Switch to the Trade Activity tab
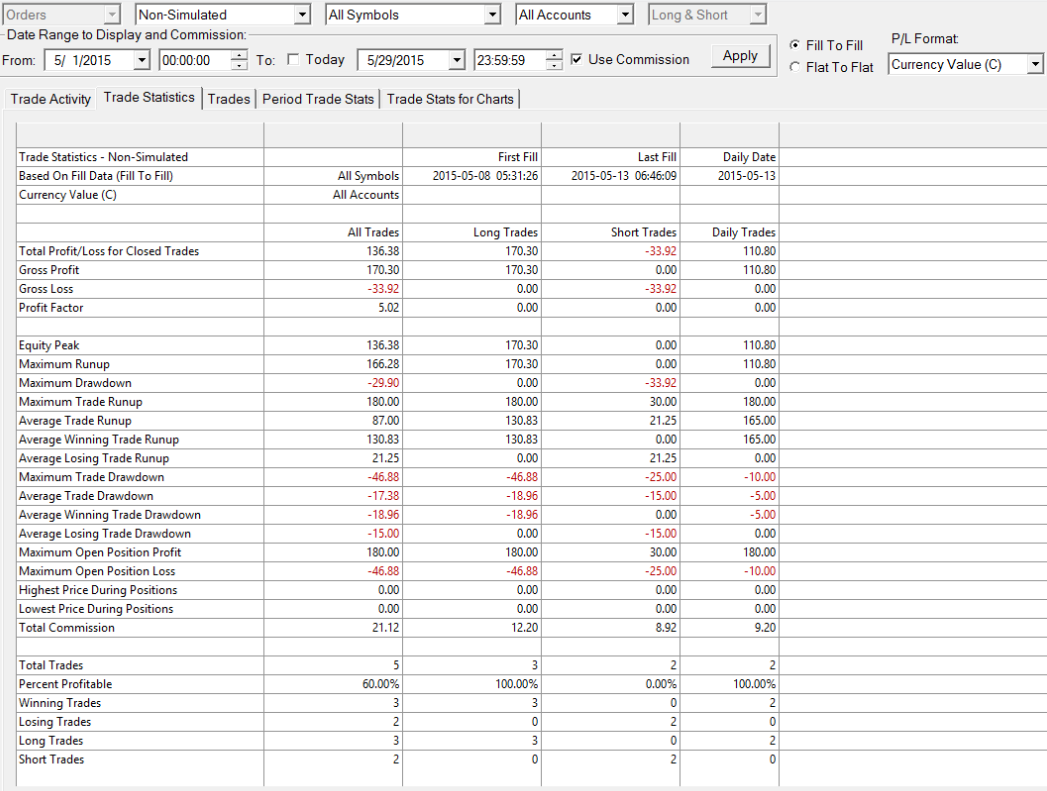Viewport: 1047px width, 791px height. coord(50,99)
